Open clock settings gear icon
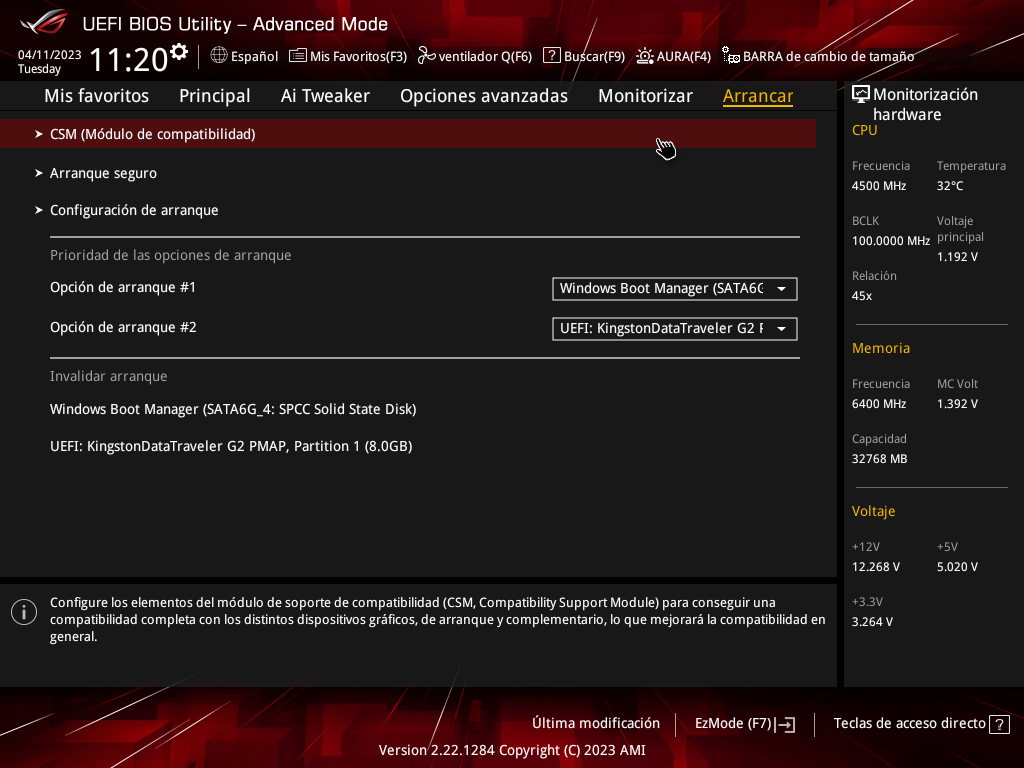 pyautogui.click(x=179, y=52)
